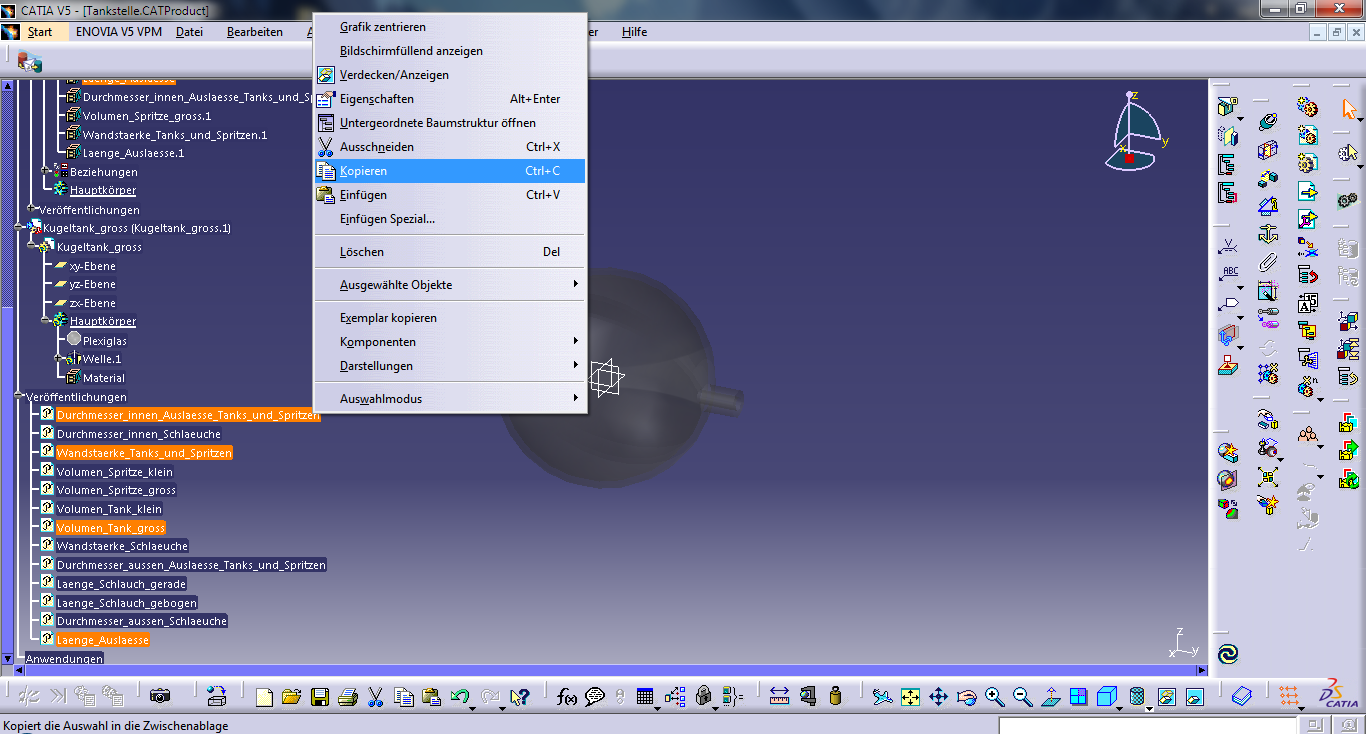Save with the floppy disk icon
The width and height of the screenshot is (1366, 734).
[x=319, y=696]
